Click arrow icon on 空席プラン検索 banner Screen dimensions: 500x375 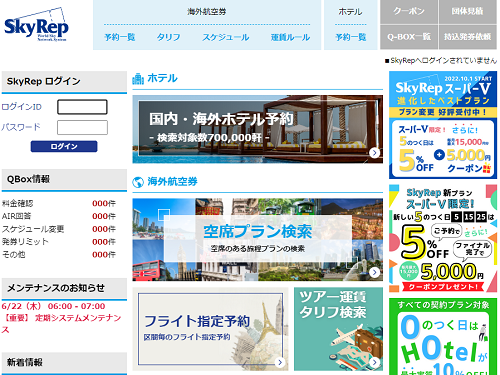[x=374, y=272]
